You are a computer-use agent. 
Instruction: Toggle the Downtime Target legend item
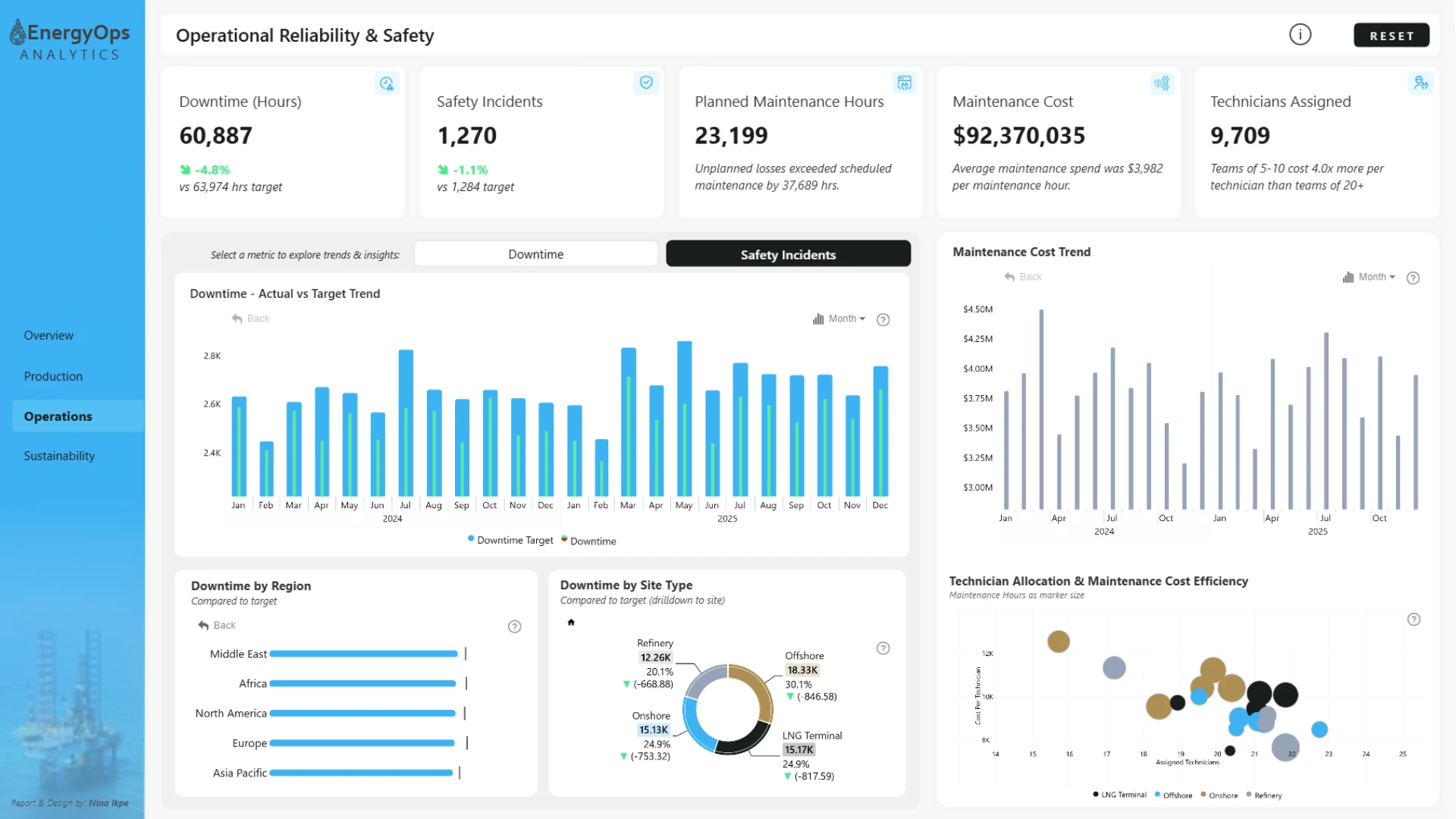click(510, 540)
